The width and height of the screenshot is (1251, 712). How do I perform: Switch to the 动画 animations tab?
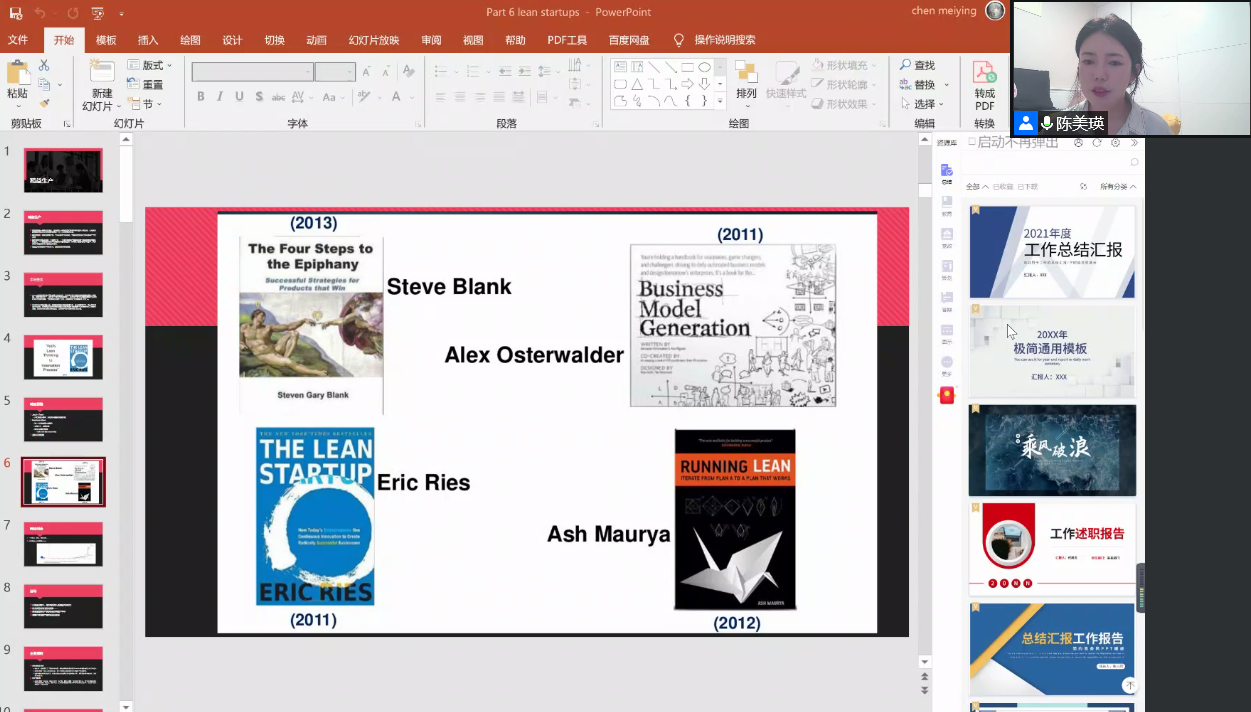coord(316,40)
